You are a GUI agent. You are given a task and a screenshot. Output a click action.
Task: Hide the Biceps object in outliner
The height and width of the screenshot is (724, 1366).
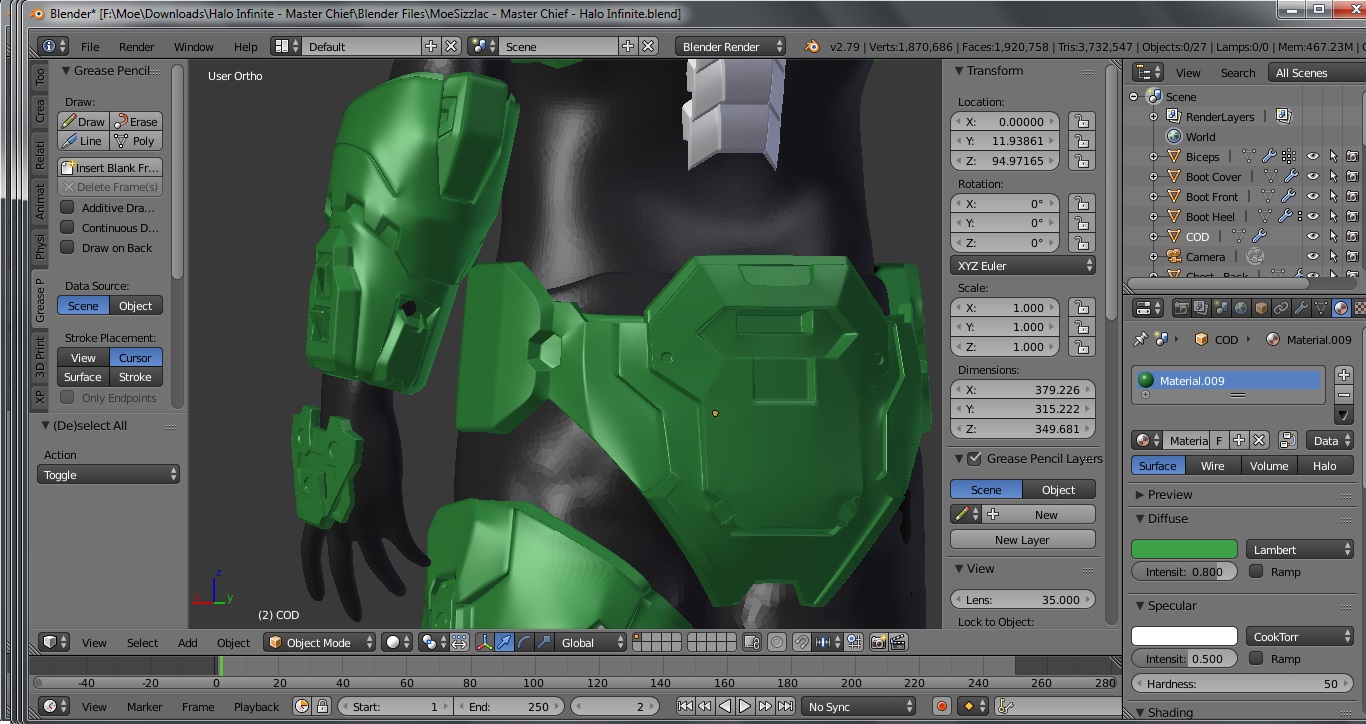tap(1312, 157)
